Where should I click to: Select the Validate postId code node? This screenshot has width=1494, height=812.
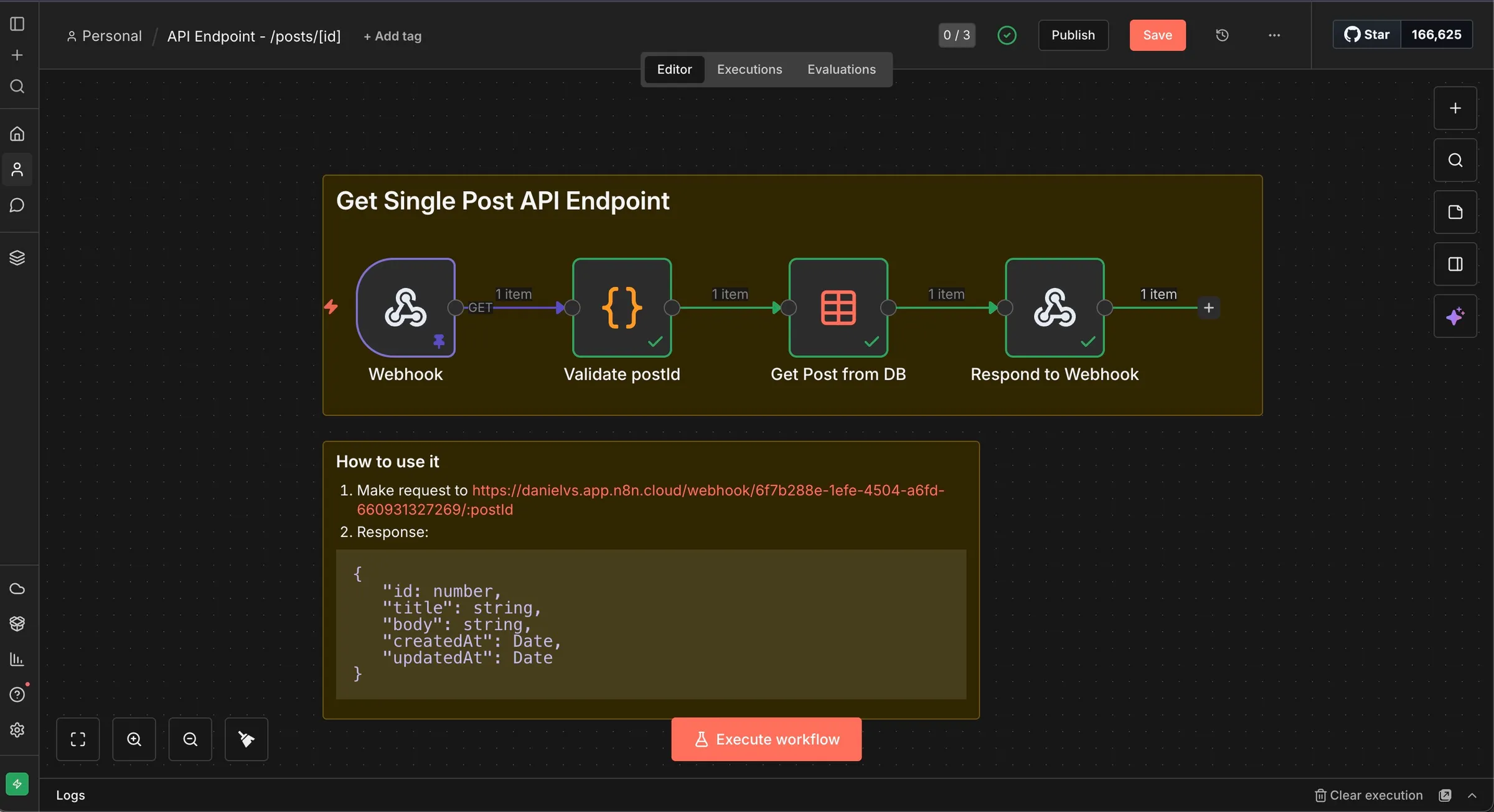click(622, 307)
